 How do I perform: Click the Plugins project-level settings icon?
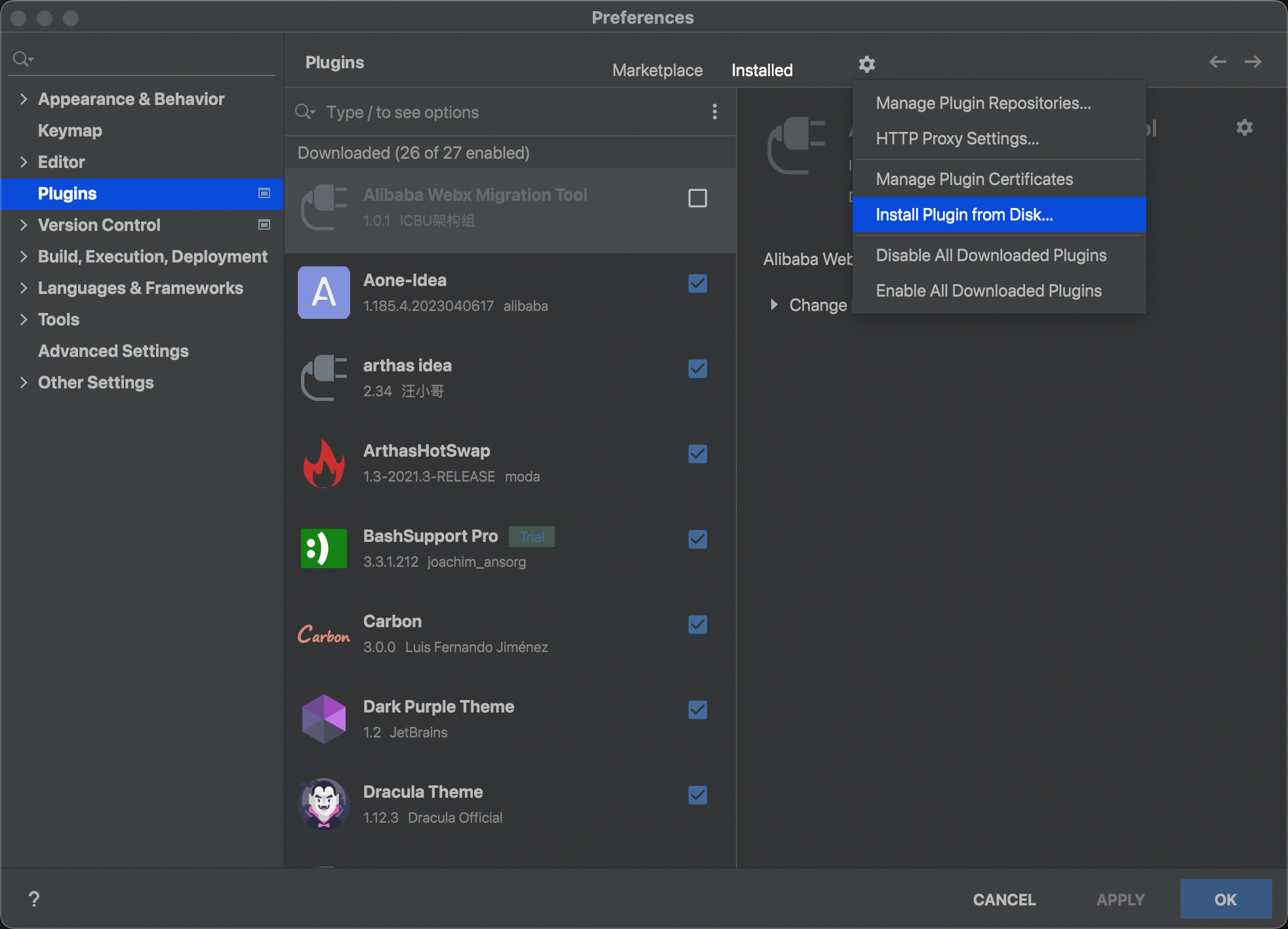pyautogui.click(x=264, y=193)
